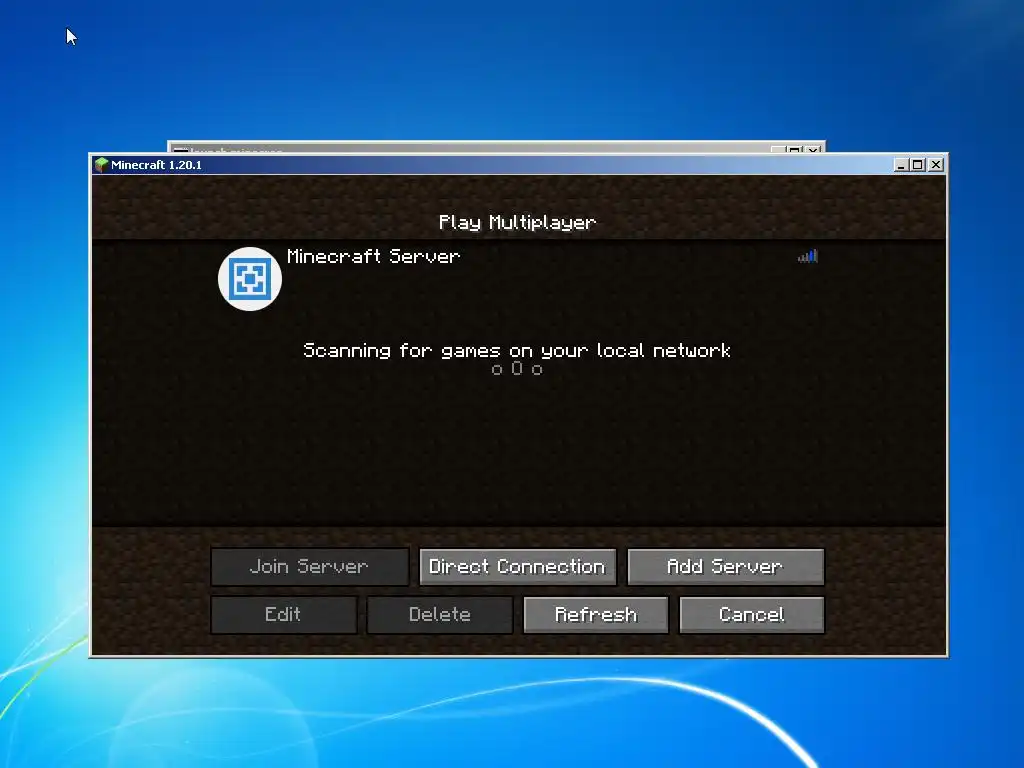Maximize the Minecraft 1.20.1 window
Image resolution: width=1024 pixels, height=768 pixels.
(918, 165)
